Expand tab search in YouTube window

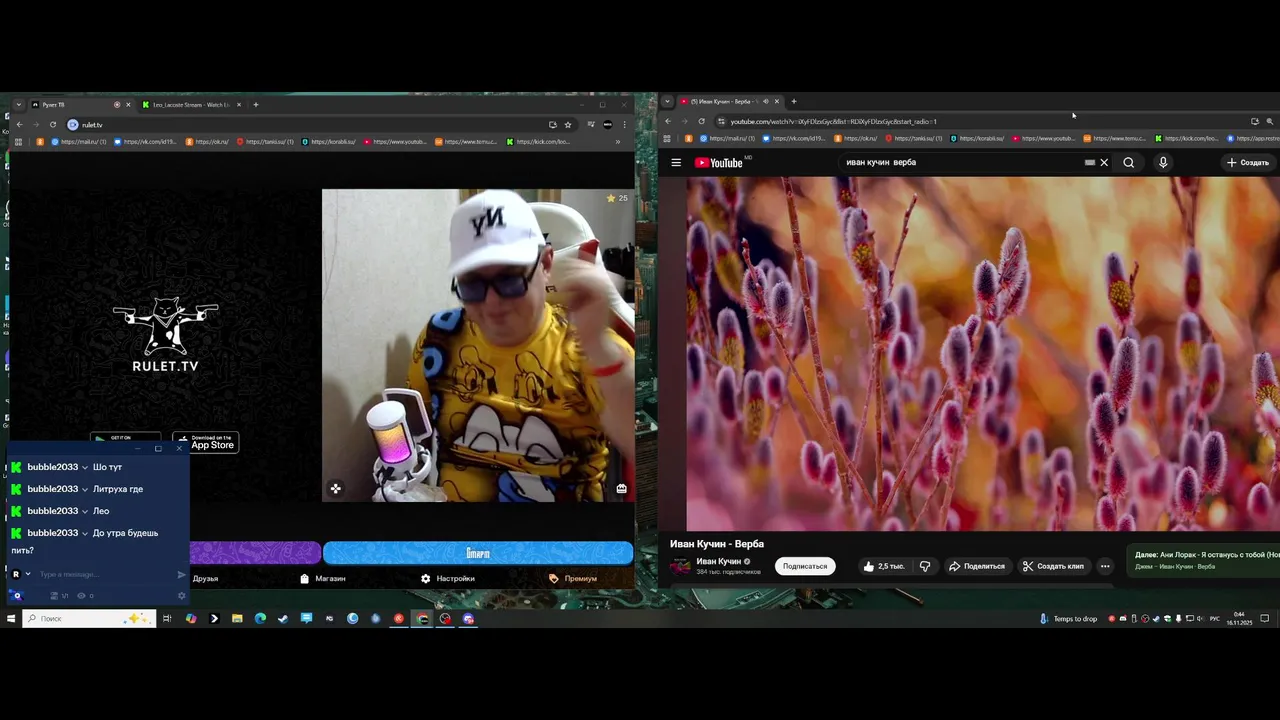click(x=668, y=101)
